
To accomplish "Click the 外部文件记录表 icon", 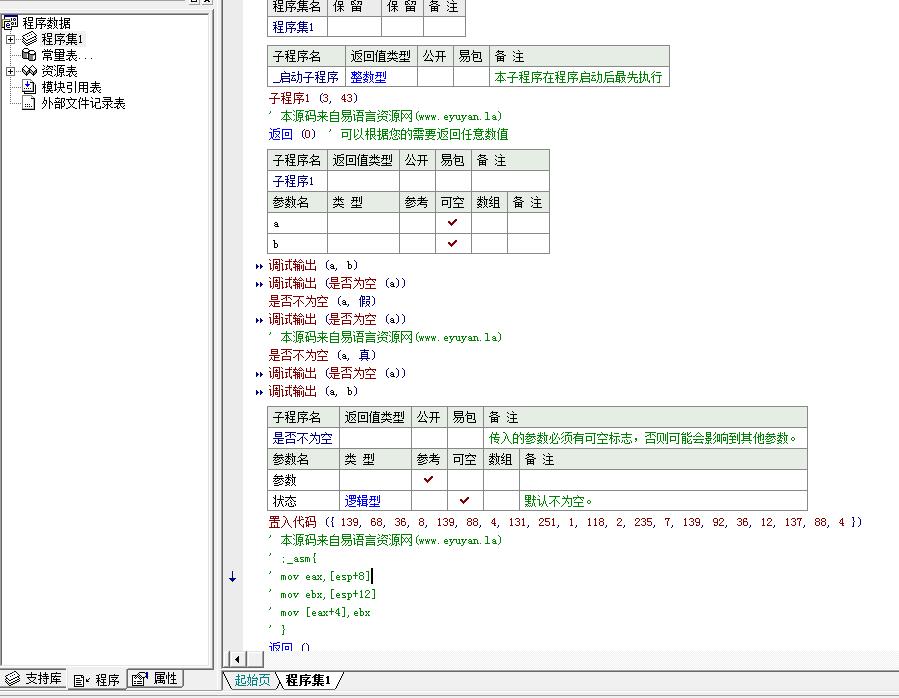I will tap(29, 103).
